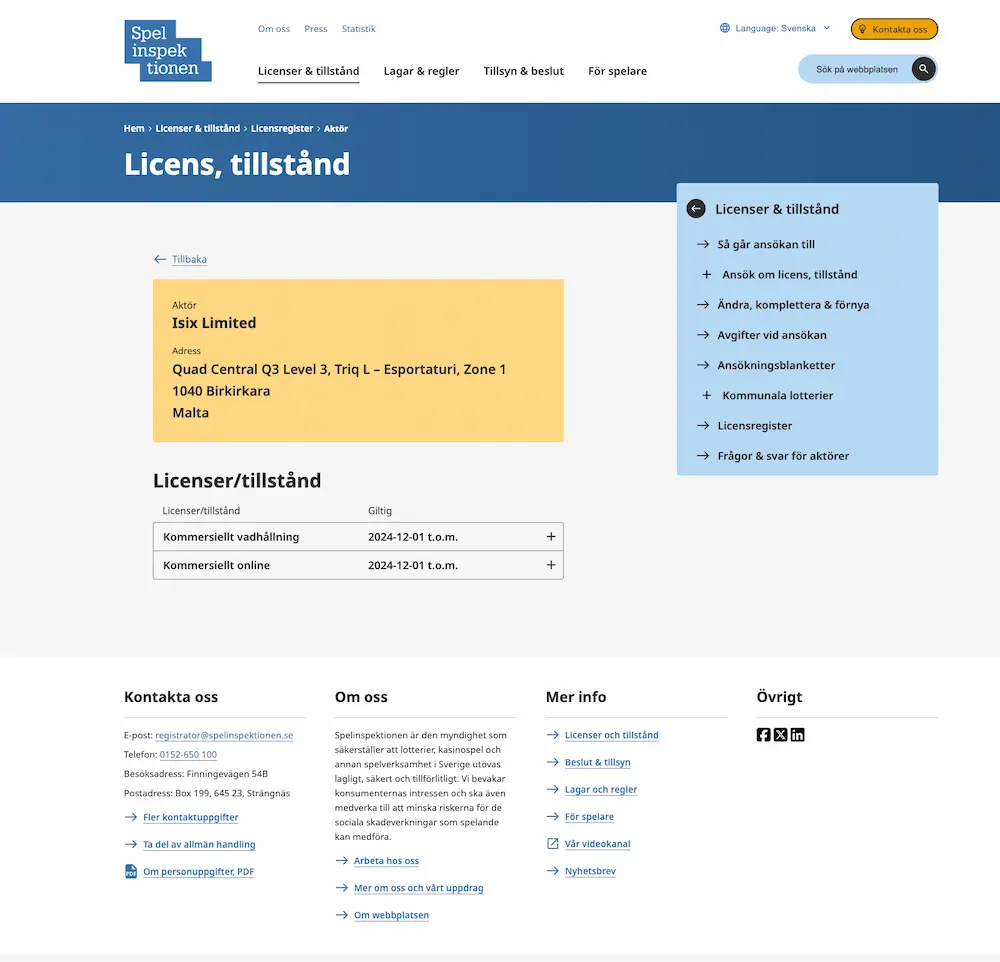Open the Tillsyn & beslut menu

[524, 71]
